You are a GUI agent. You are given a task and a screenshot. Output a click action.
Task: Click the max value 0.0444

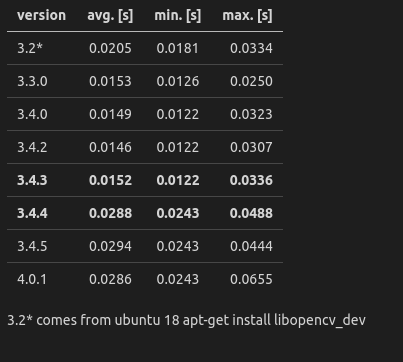point(251,246)
